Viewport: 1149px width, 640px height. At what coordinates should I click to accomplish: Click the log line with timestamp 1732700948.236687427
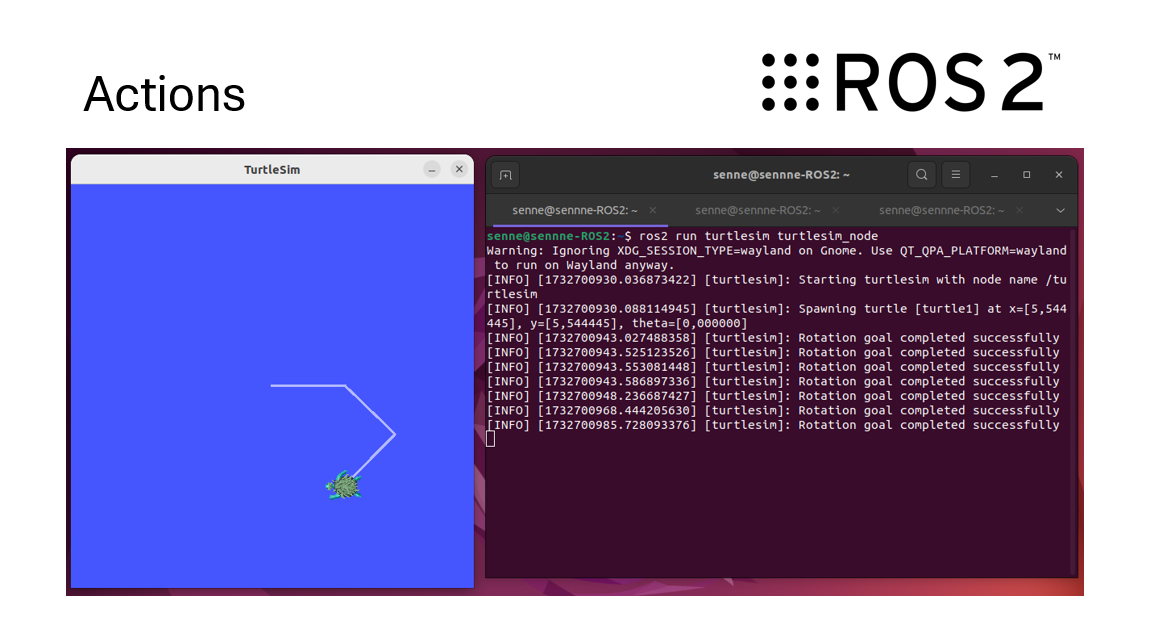(773, 396)
